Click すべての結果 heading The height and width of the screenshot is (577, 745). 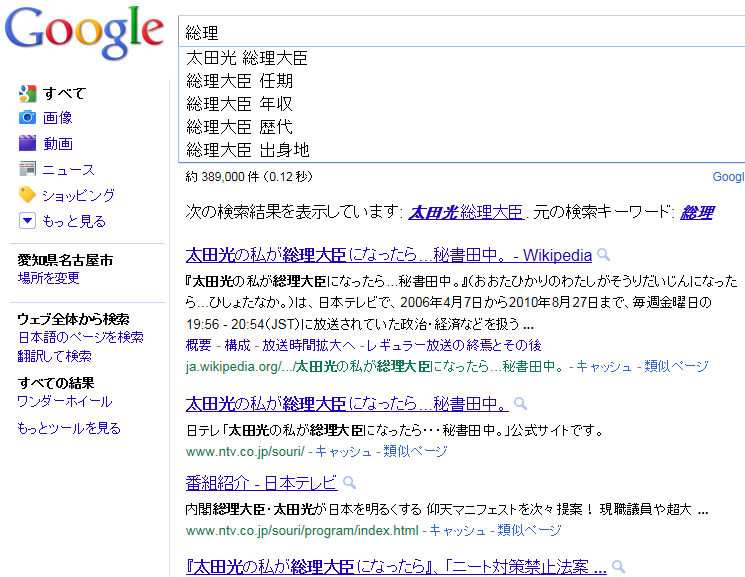pyautogui.click(x=56, y=383)
